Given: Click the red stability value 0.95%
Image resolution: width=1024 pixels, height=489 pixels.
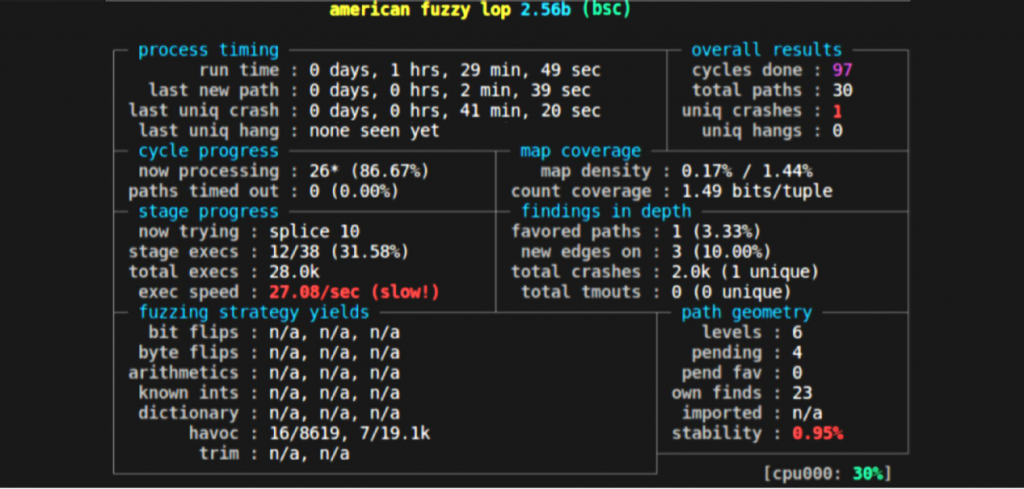Looking at the screenshot, I should tap(817, 433).
